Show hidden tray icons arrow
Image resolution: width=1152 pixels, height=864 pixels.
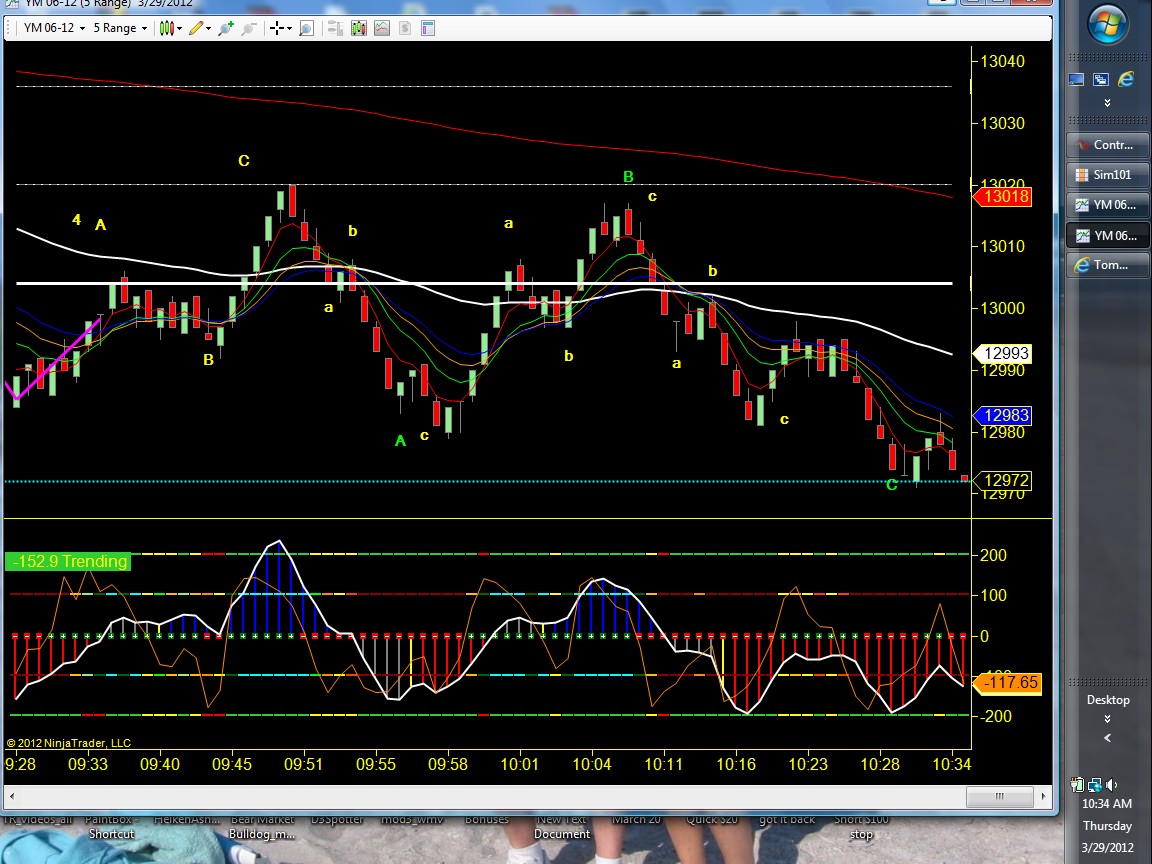coord(1107,738)
